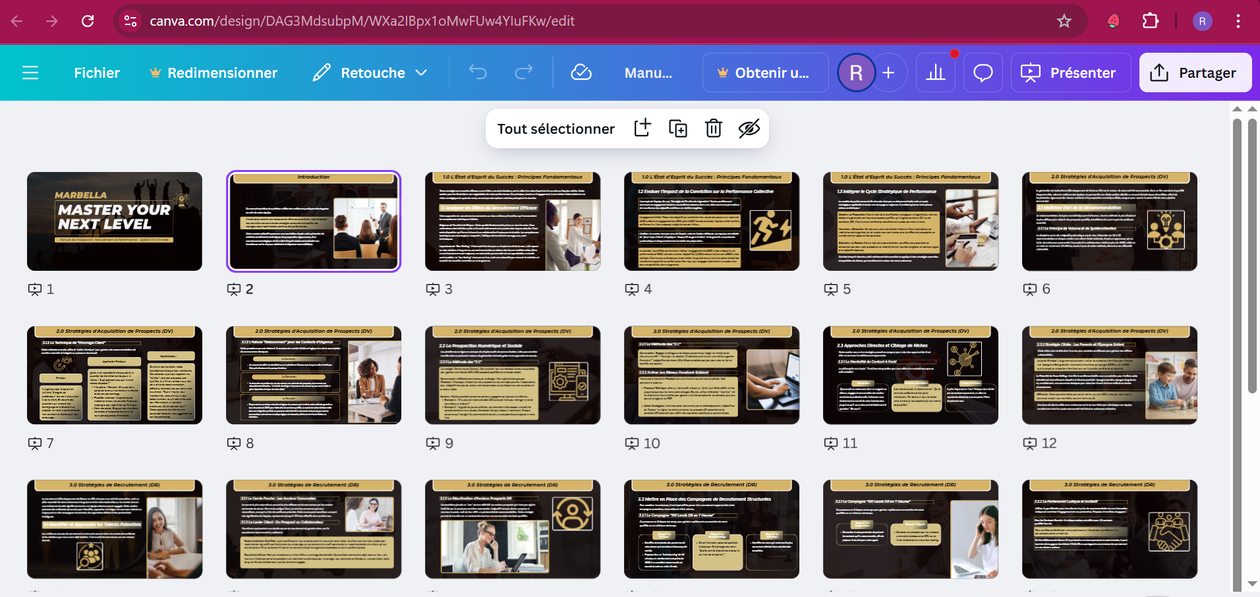This screenshot has height=597, width=1260.
Task: Click the R user avatar in the toolbar
Action: pos(856,73)
